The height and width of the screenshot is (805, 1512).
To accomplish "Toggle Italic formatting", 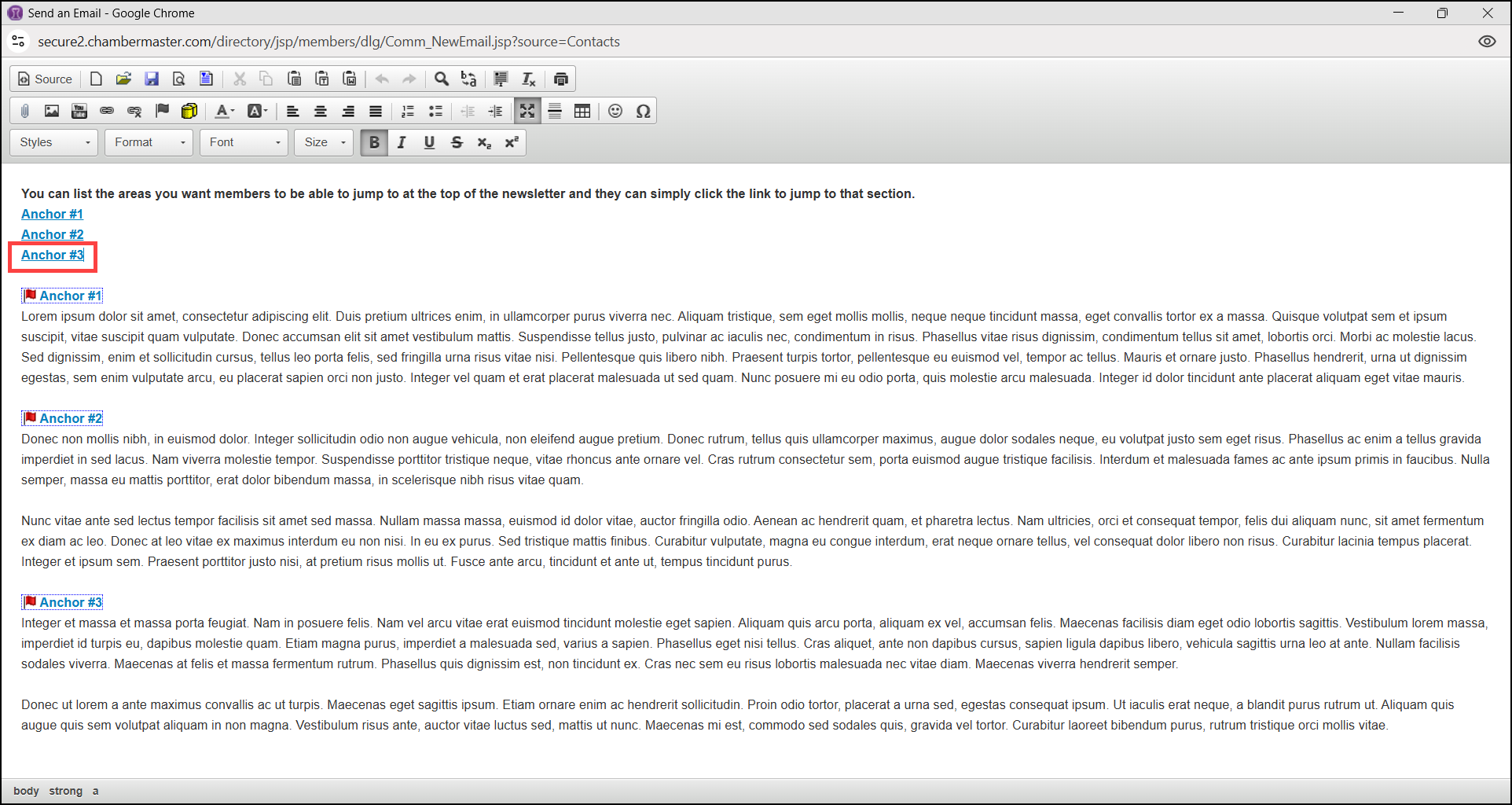I will (402, 142).
